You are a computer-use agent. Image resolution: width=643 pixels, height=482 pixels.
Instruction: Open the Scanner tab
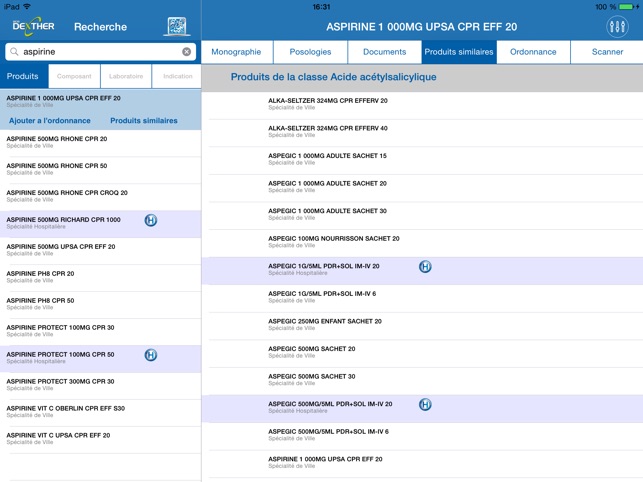point(607,52)
